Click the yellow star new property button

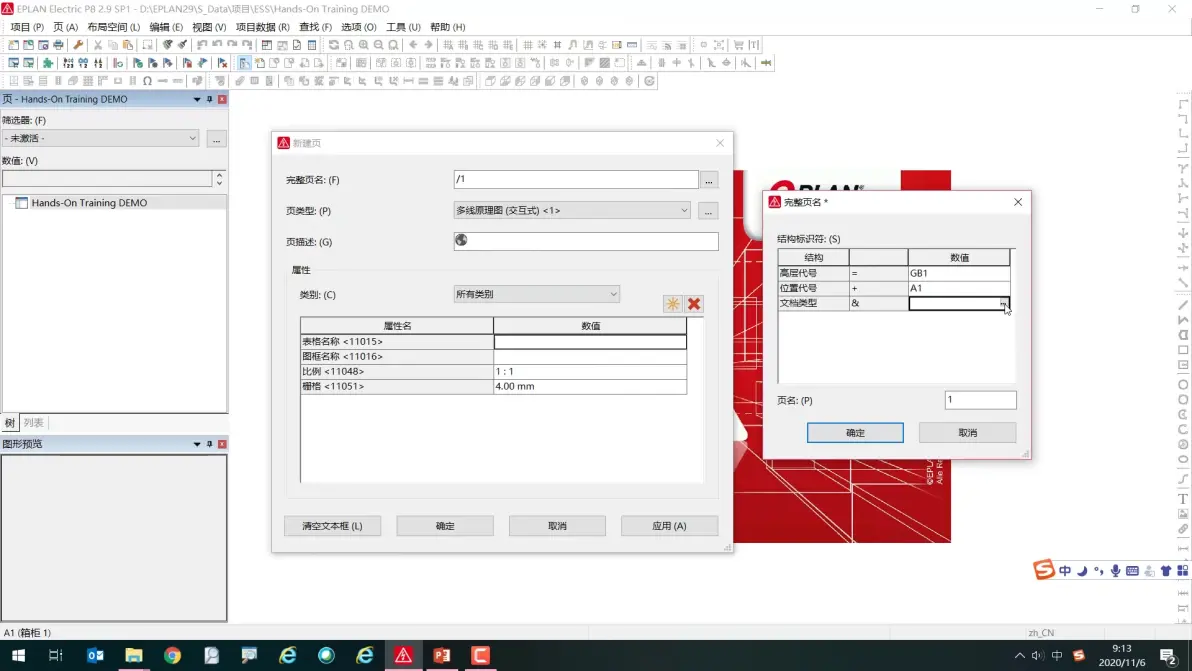tap(673, 304)
